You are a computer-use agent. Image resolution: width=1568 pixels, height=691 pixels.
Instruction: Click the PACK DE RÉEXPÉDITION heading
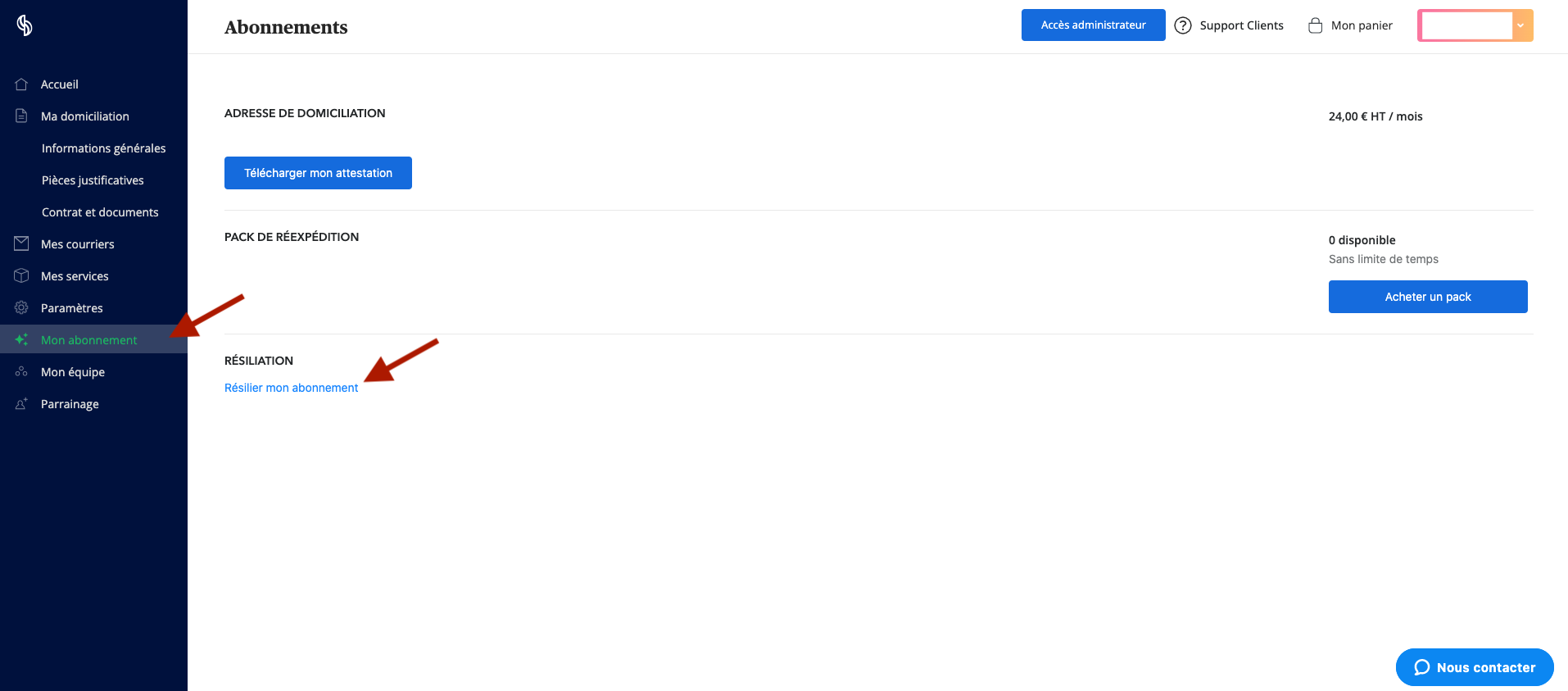click(292, 237)
